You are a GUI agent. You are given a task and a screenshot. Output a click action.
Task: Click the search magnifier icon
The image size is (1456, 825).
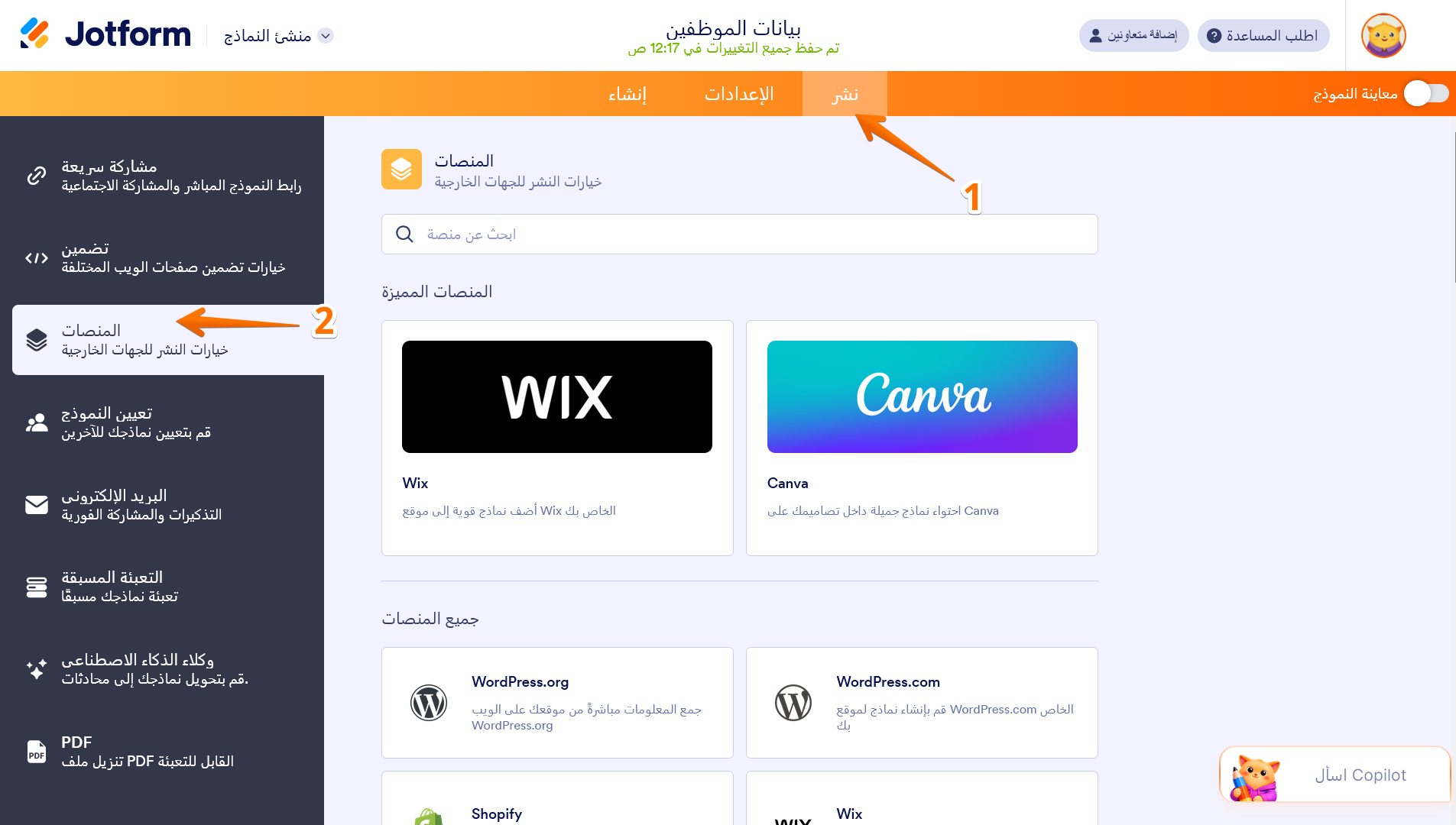click(x=404, y=234)
